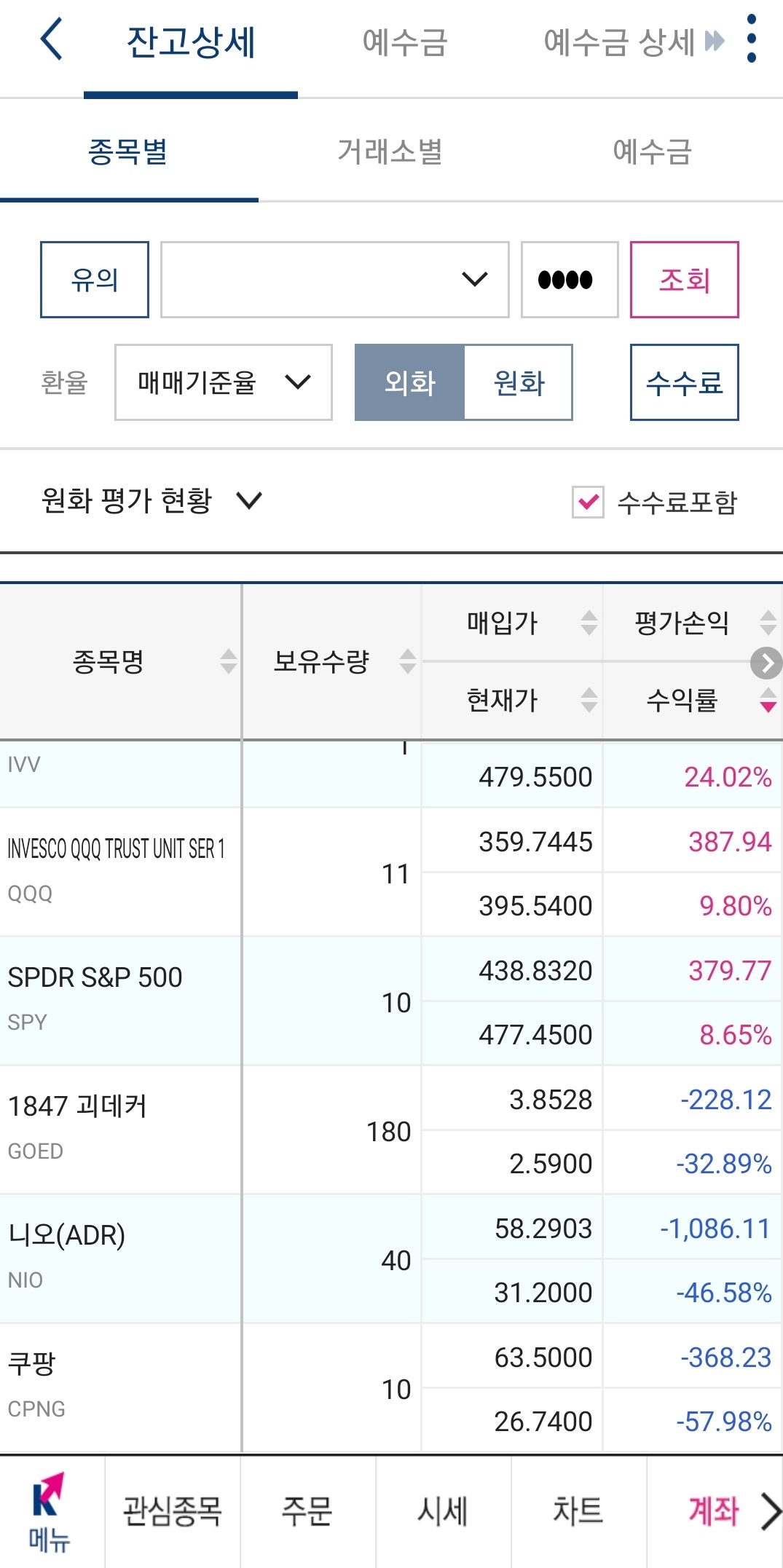The image size is (783, 1568).
Task: Tap CPNG current price 26.7400
Action: 543,1422
